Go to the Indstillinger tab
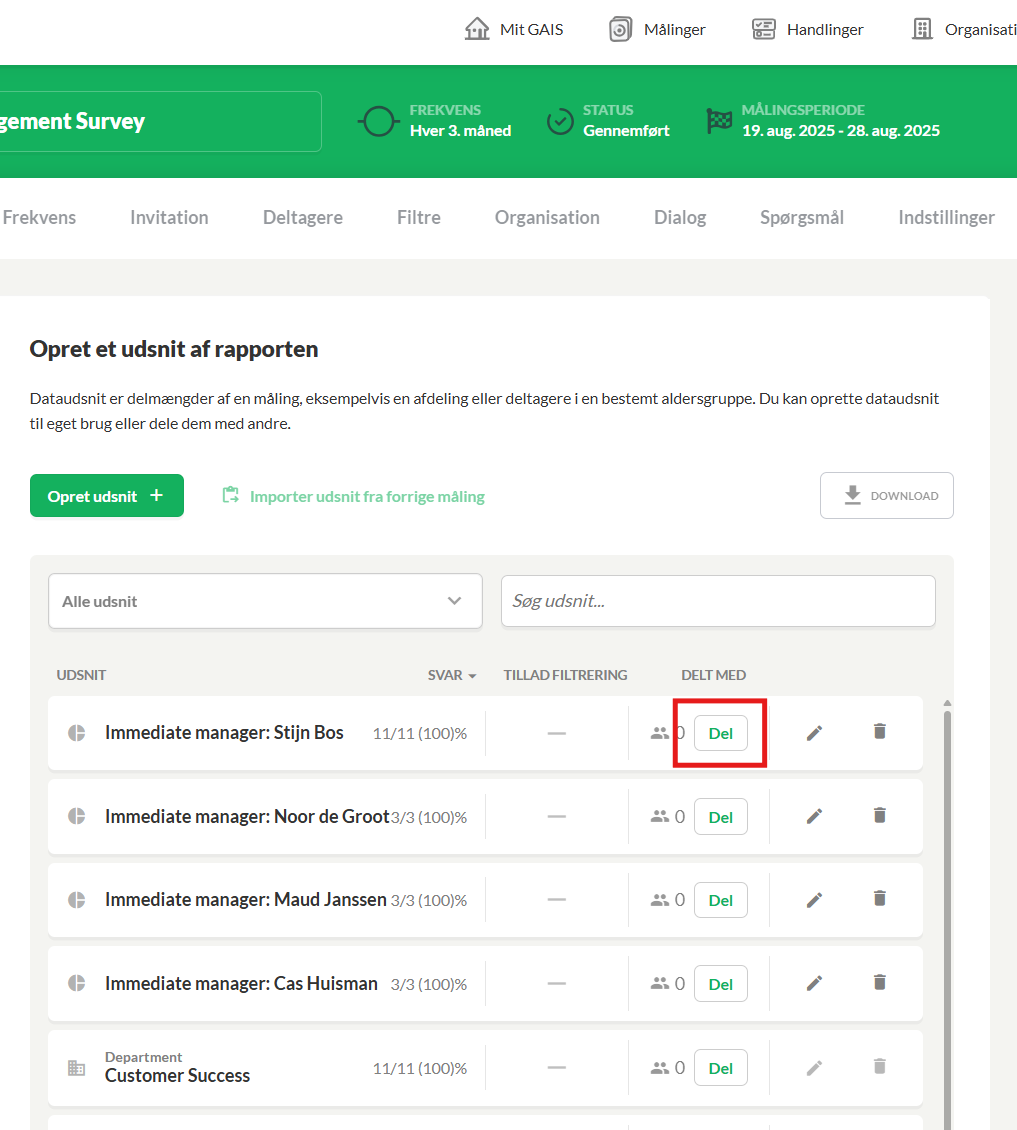The image size is (1017, 1130). (946, 218)
